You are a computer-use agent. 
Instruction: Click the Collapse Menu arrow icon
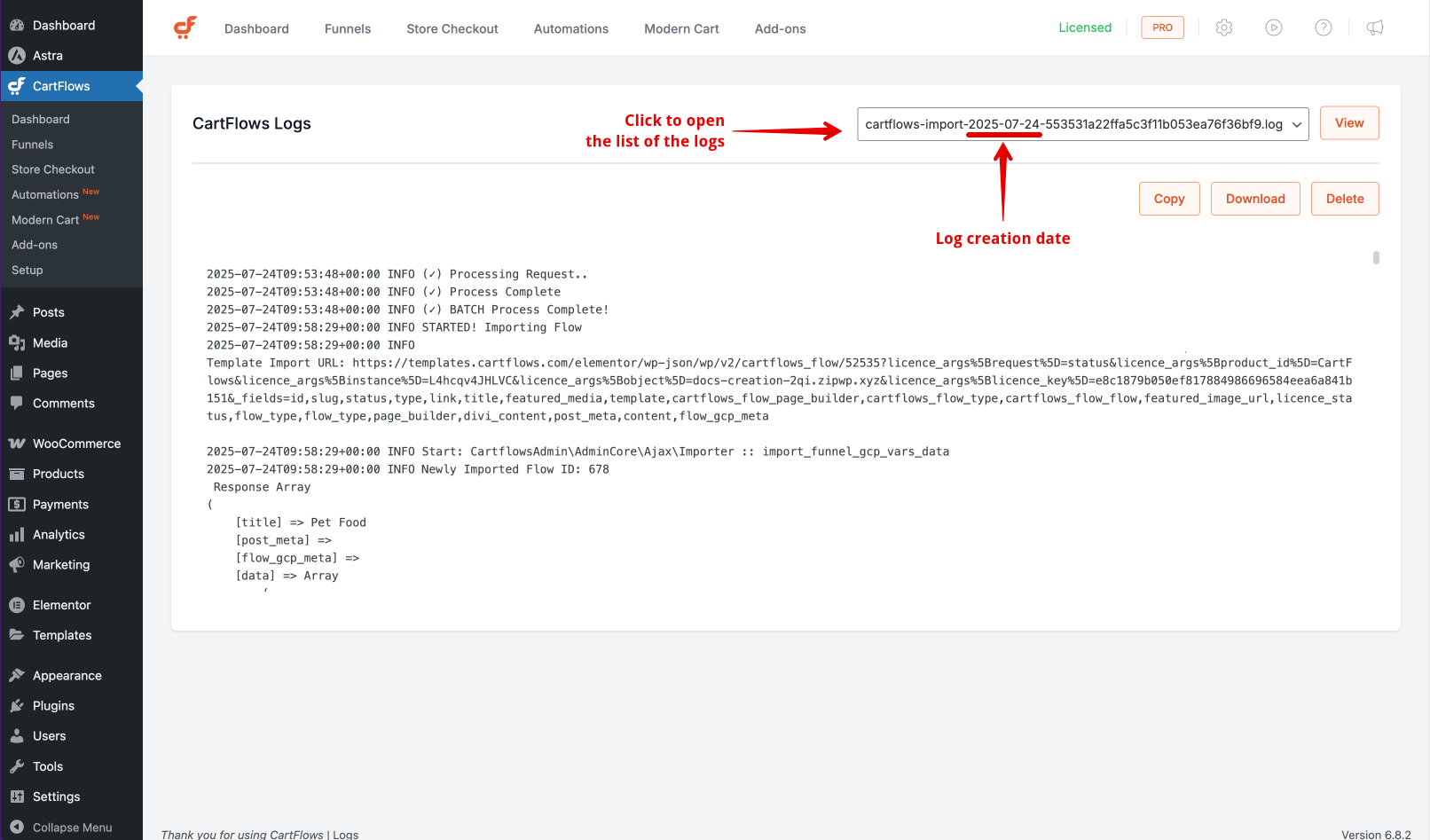click(17, 827)
